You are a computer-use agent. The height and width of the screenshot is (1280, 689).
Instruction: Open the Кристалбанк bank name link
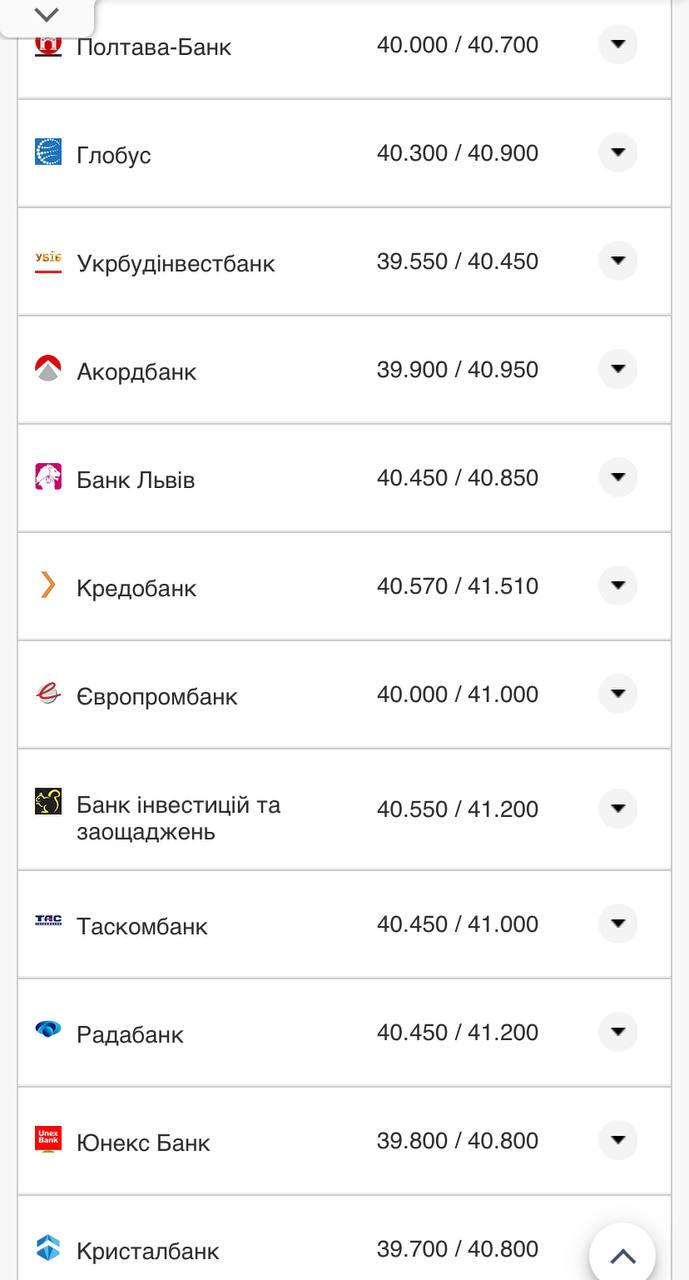[148, 1251]
